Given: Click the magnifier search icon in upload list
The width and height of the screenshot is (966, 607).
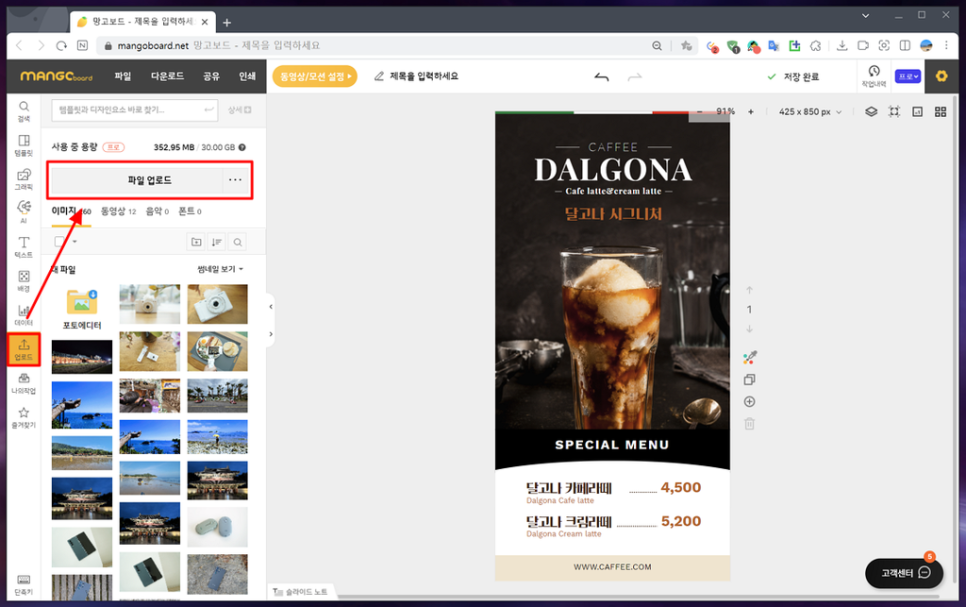Looking at the screenshot, I should pyautogui.click(x=237, y=242).
